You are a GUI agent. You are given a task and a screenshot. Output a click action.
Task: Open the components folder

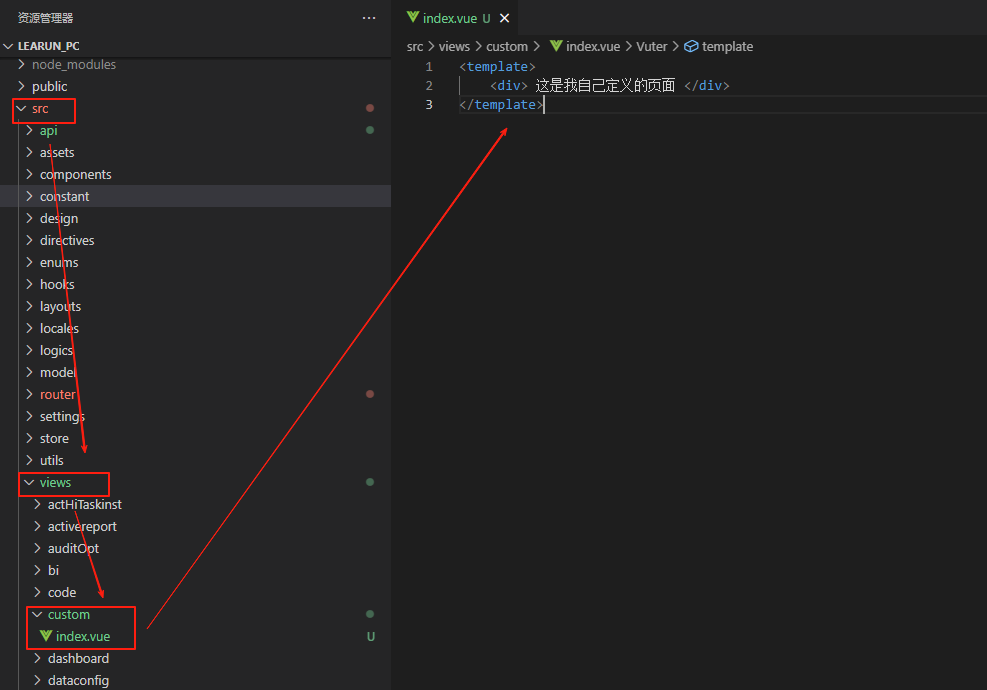[x=75, y=174]
